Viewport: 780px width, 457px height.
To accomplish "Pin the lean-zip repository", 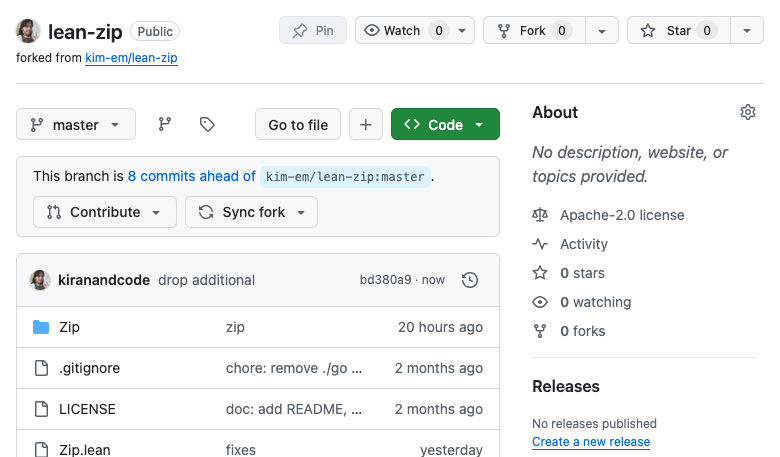I will point(313,31).
